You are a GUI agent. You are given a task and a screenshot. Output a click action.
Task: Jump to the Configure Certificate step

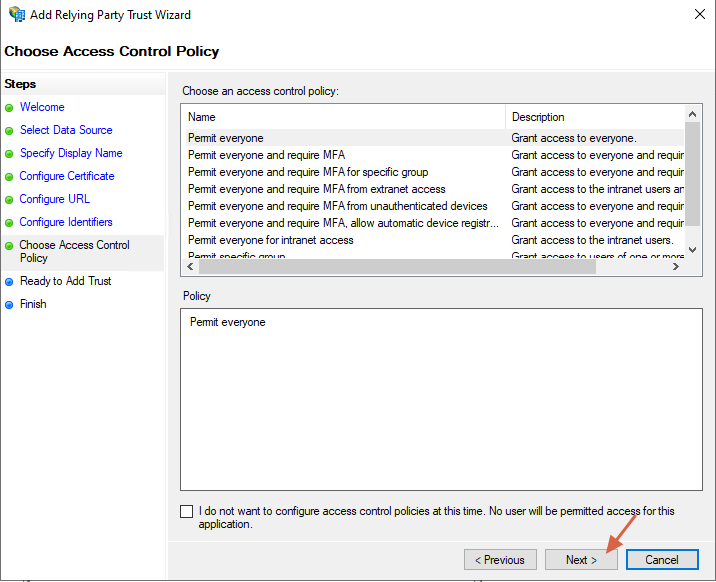click(67, 176)
